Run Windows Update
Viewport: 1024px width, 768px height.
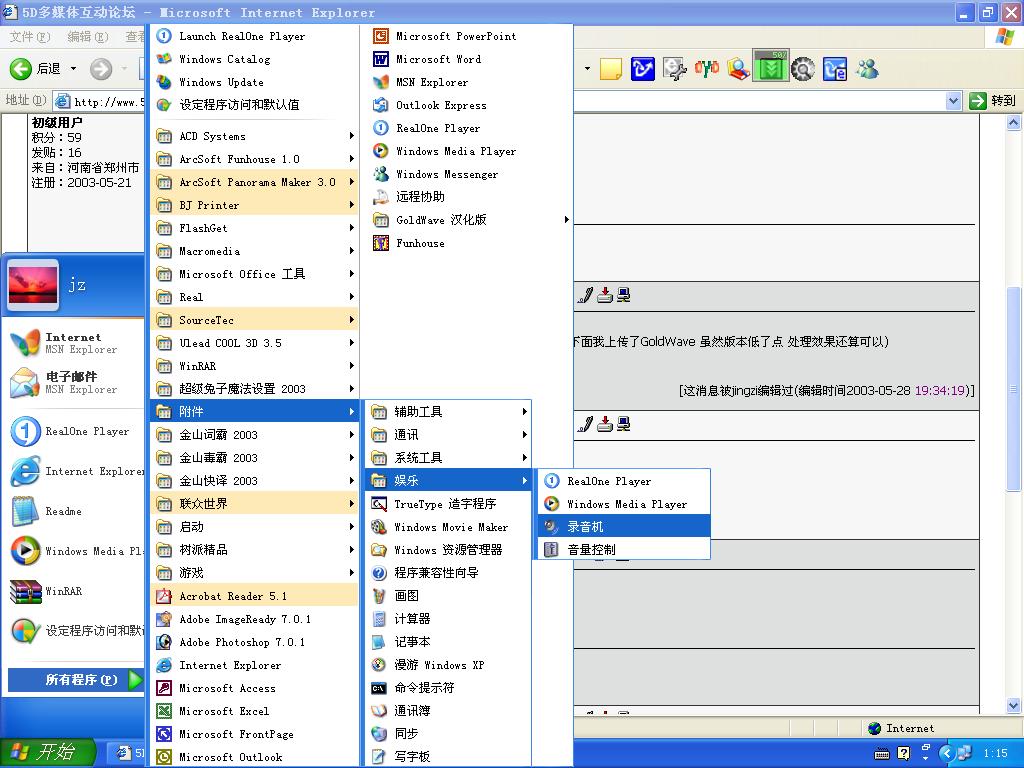coord(255,82)
